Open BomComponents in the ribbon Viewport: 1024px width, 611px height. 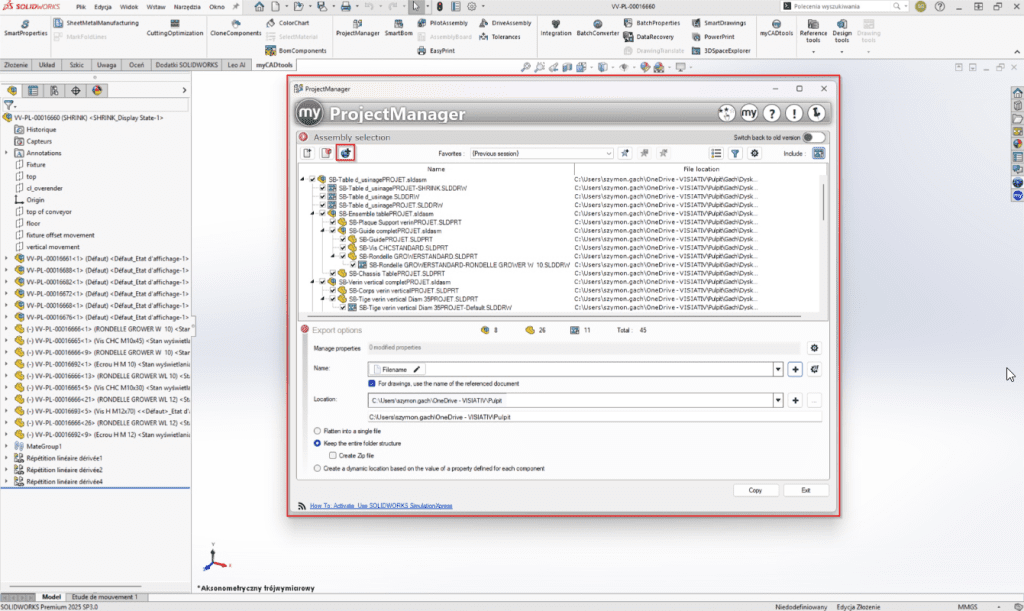[296, 50]
